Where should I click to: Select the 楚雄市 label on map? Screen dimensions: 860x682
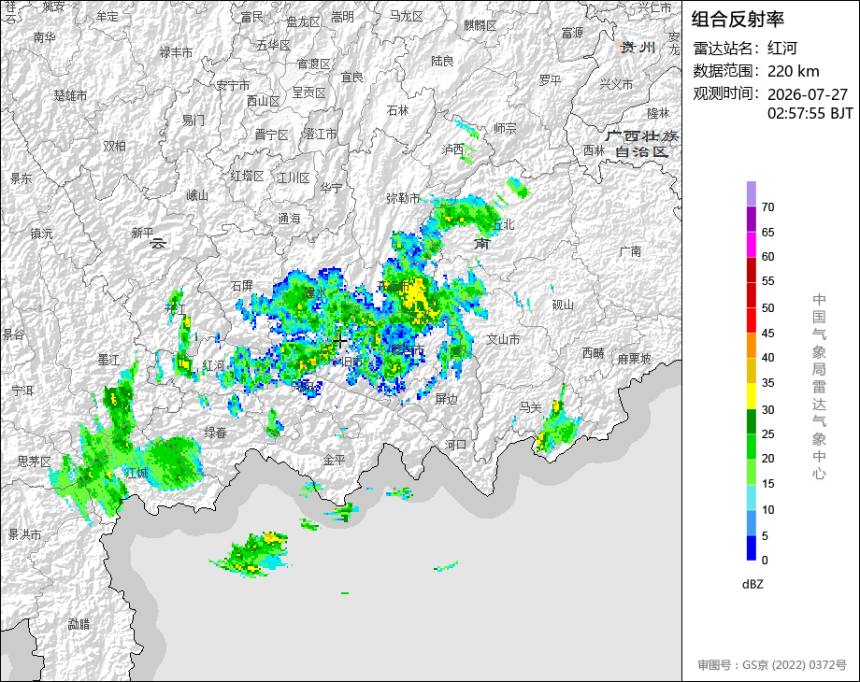70,95
